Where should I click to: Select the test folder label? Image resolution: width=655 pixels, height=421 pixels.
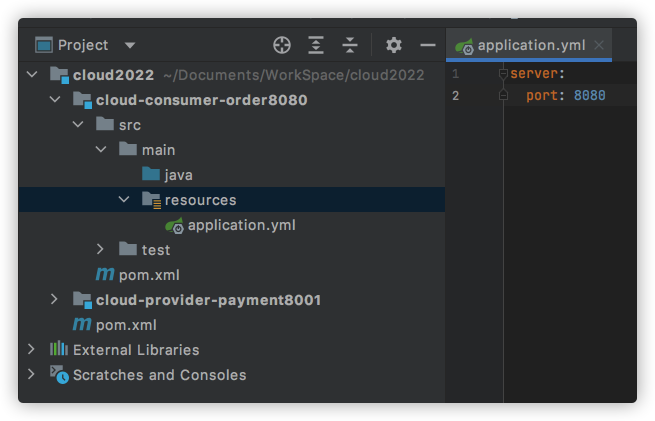pos(156,250)
